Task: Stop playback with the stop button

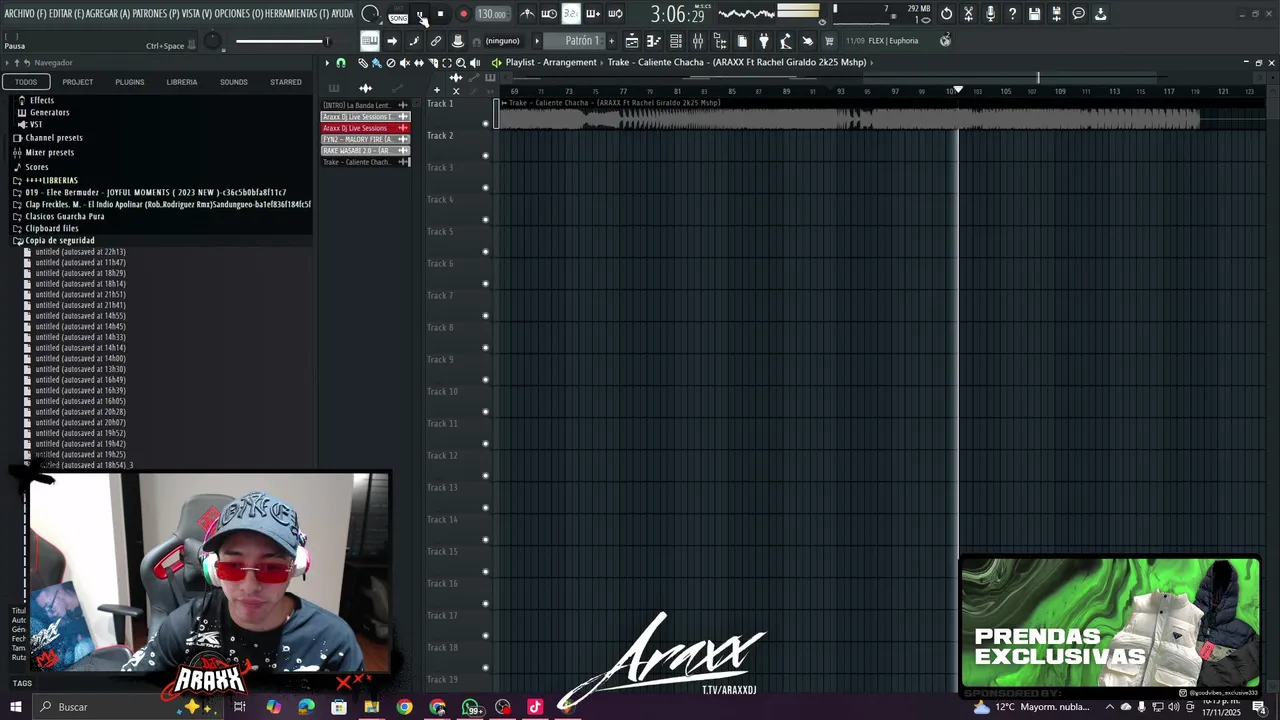Action: (440, 14)
